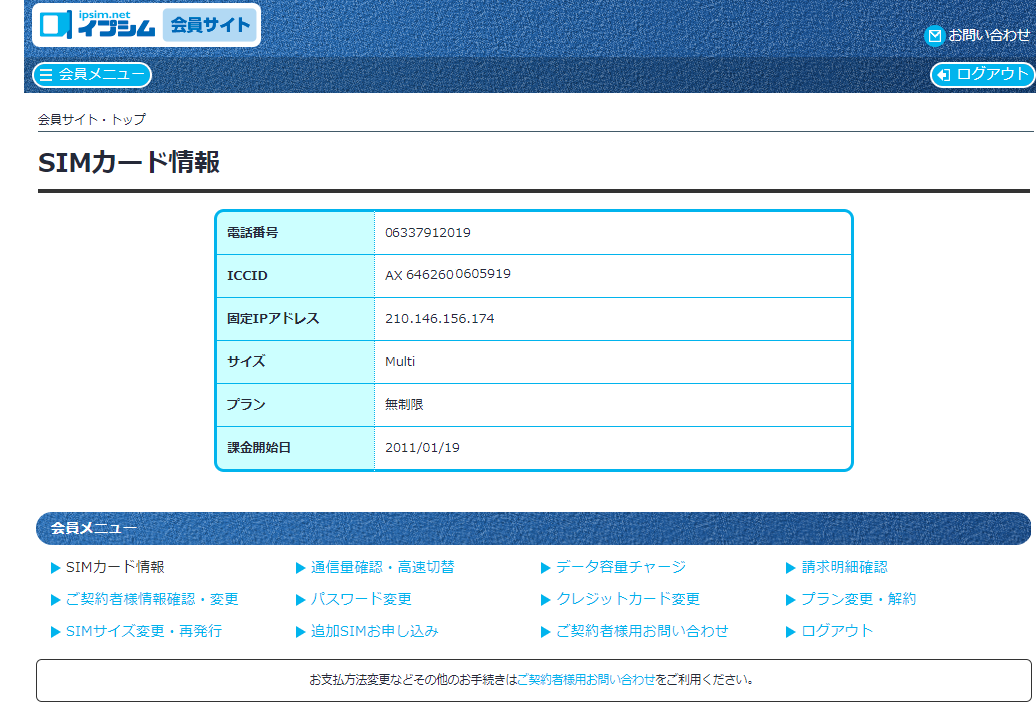
Task: Click the fixed IP address value 210.146.156.174
Action: 440,319
